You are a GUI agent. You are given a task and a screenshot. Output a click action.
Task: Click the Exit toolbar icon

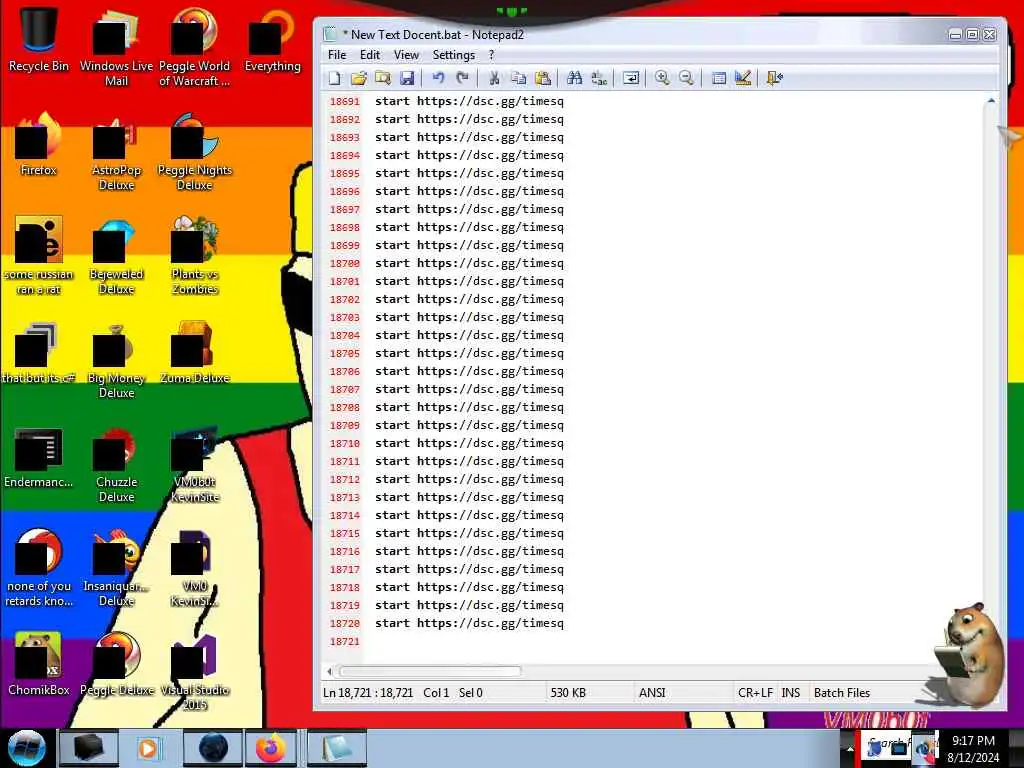(x=775, y=78)
